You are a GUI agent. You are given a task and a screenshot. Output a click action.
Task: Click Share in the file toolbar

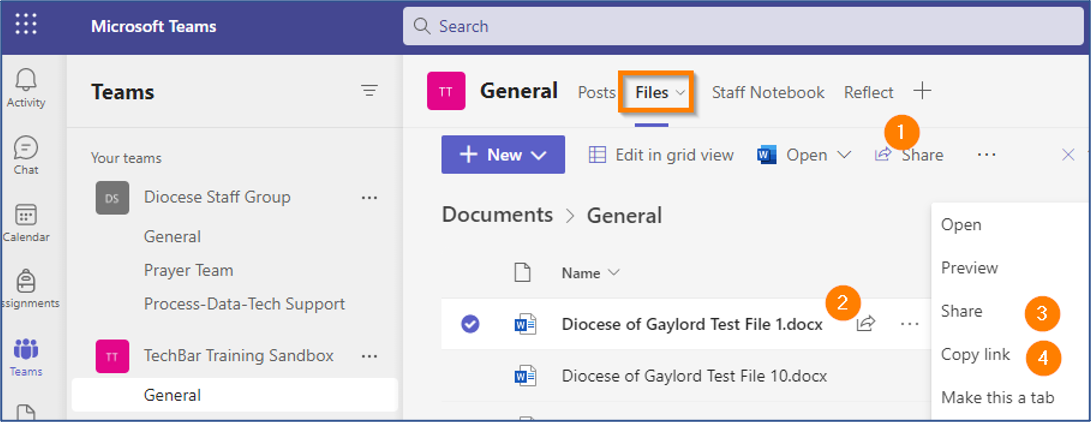pos(909,155)
